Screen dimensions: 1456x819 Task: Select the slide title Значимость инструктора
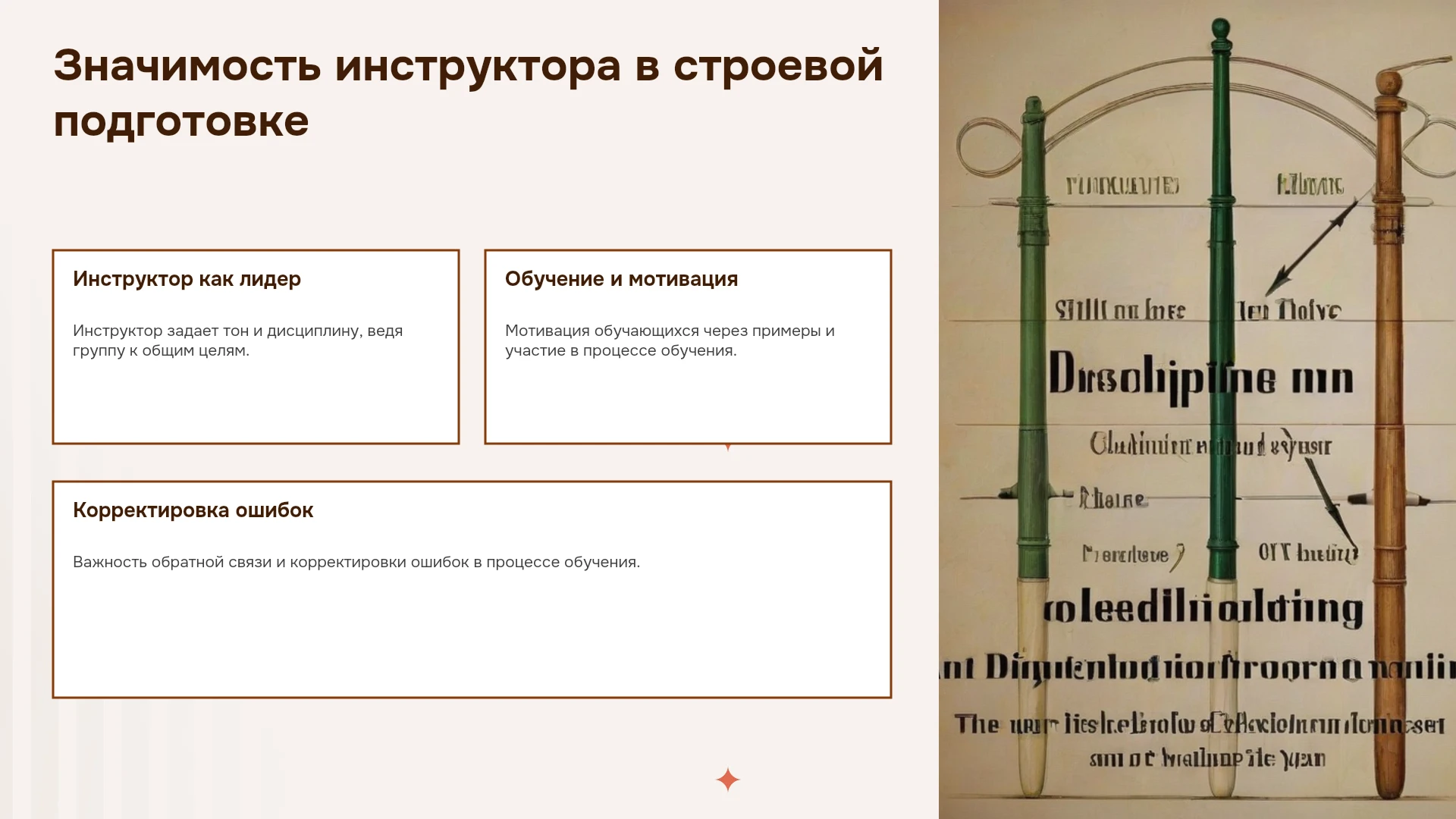pos(469,93)
